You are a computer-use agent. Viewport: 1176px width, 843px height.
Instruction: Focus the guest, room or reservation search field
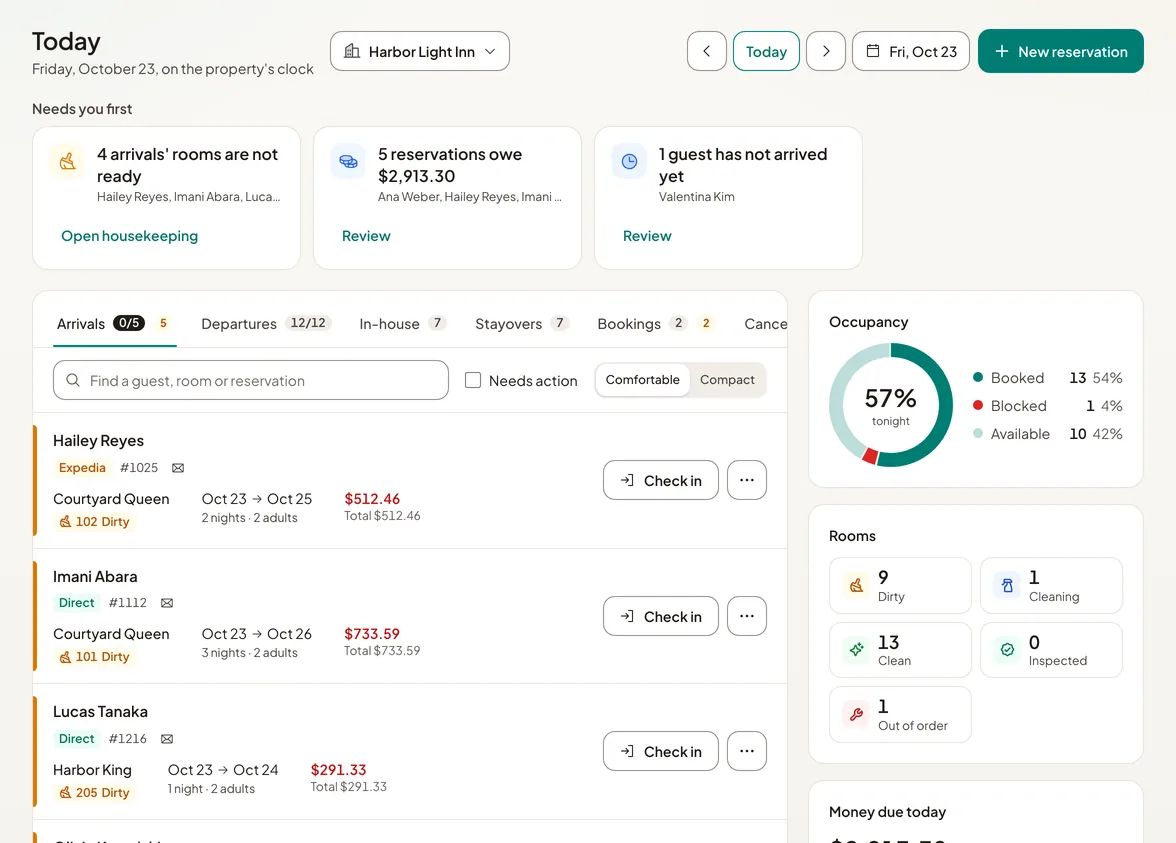click(251, 380)
